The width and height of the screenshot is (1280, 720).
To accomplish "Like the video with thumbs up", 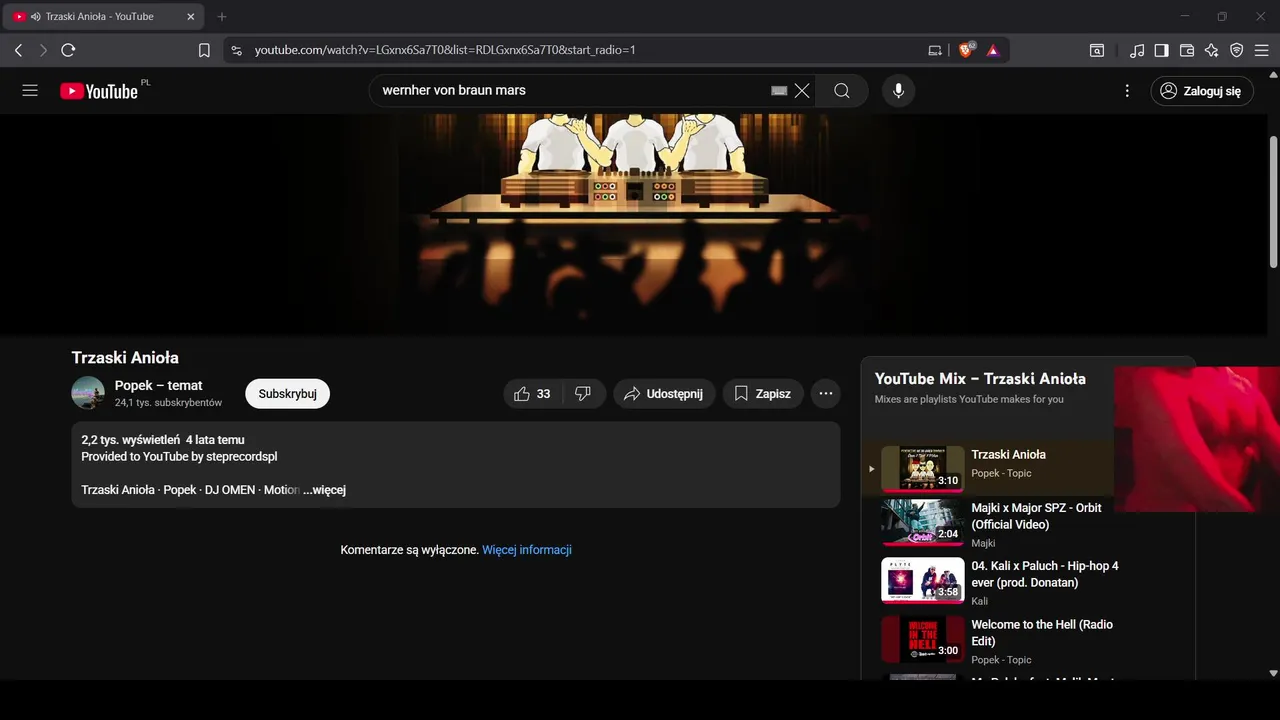I will pyautogui.click(x=532, y=394).
